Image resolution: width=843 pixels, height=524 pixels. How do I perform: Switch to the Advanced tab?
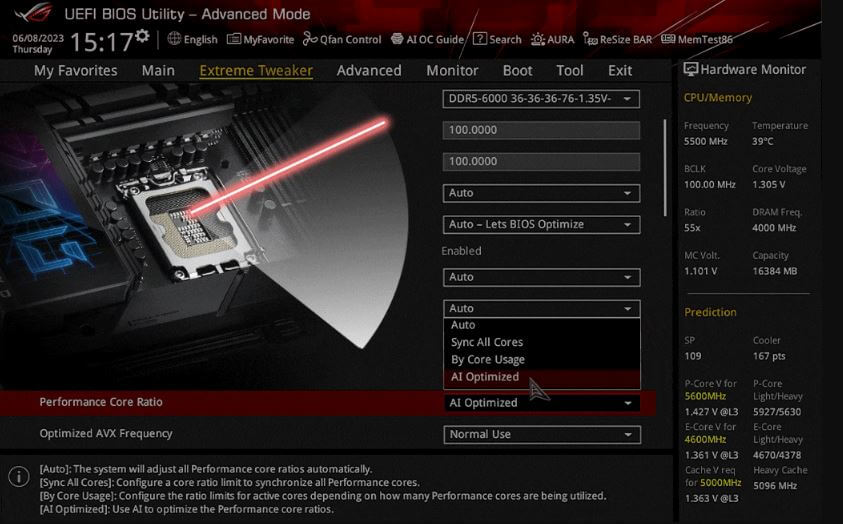(369, 70)
